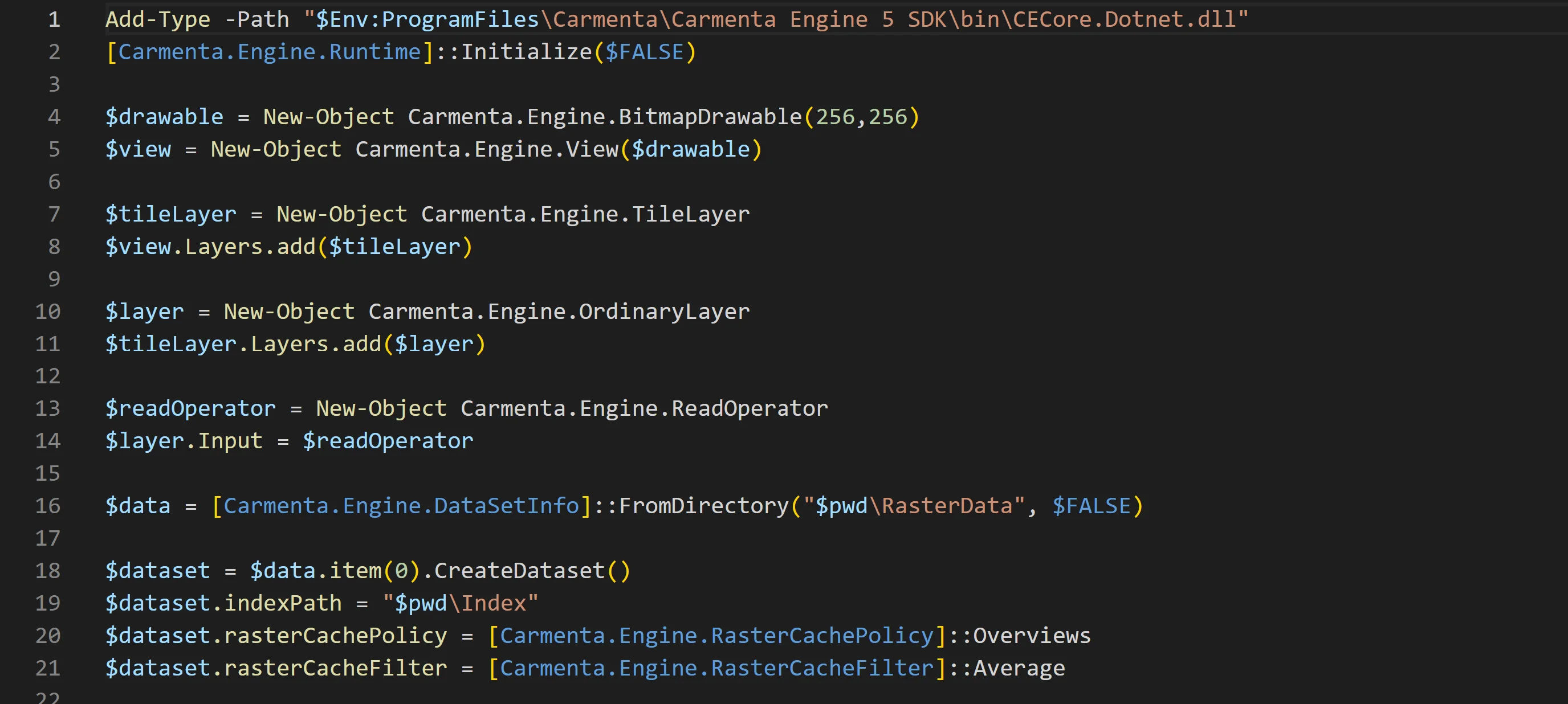Click the indexPath property on line 19
The width and height of the screenshot is (1568, 704).
pos(283,603)
